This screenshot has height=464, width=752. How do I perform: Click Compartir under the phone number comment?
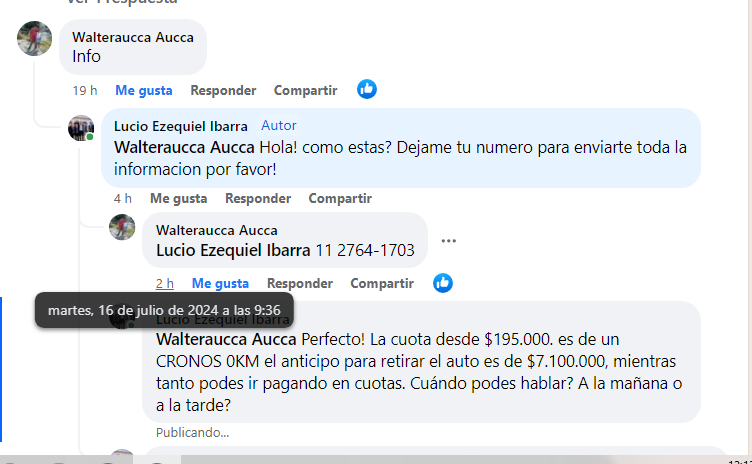pos(382,283)
